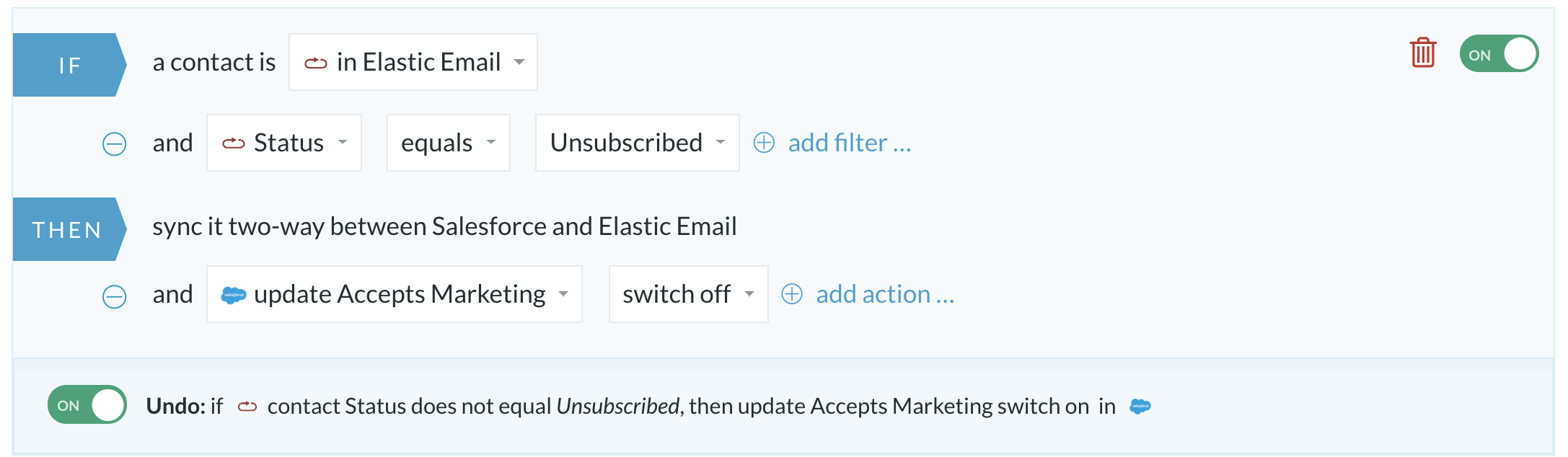This screenshot has width=1568, height=457.
Task: Click the IF label block
Action: point(70,65)
